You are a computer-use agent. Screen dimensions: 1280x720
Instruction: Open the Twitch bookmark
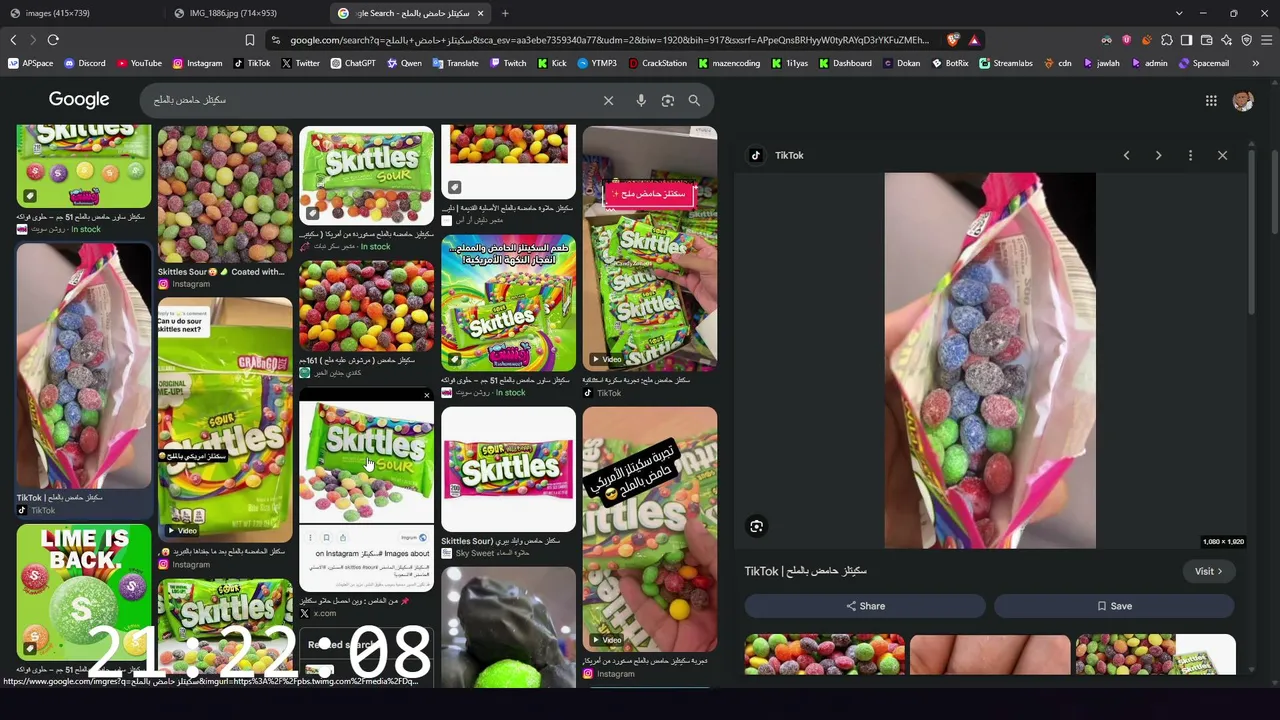[508, 63]
